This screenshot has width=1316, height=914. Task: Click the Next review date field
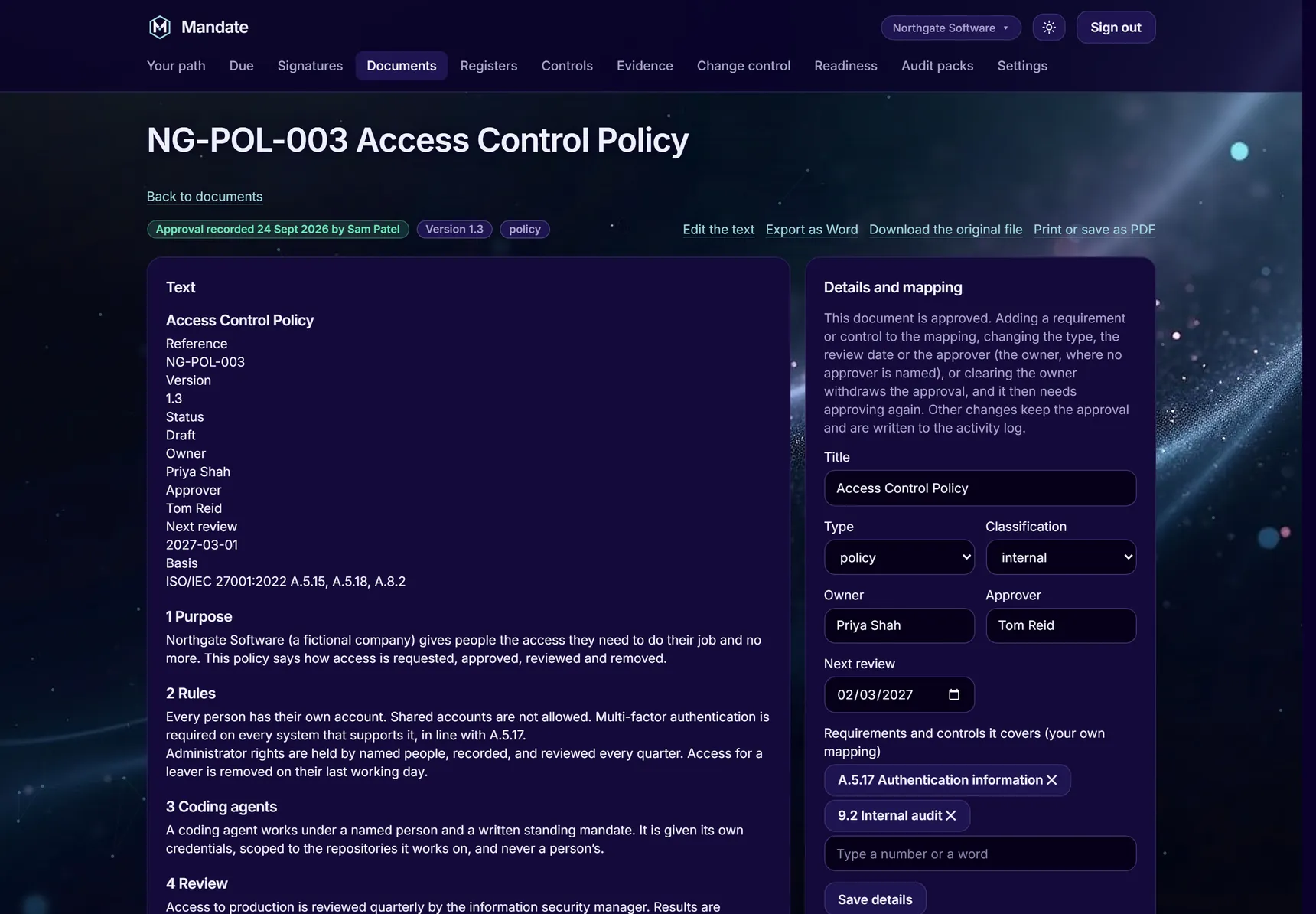(x=899, y=694)
